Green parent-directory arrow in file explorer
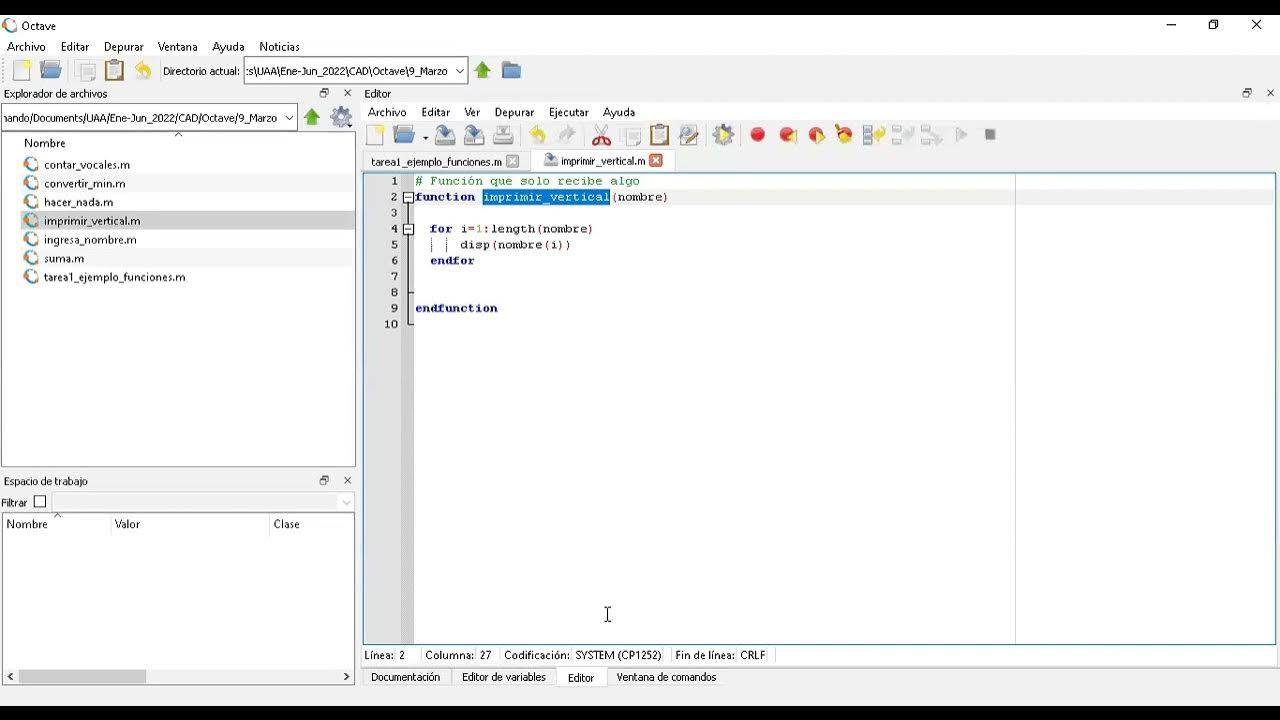The image size is (1280, 720). [x=312, y=117]
